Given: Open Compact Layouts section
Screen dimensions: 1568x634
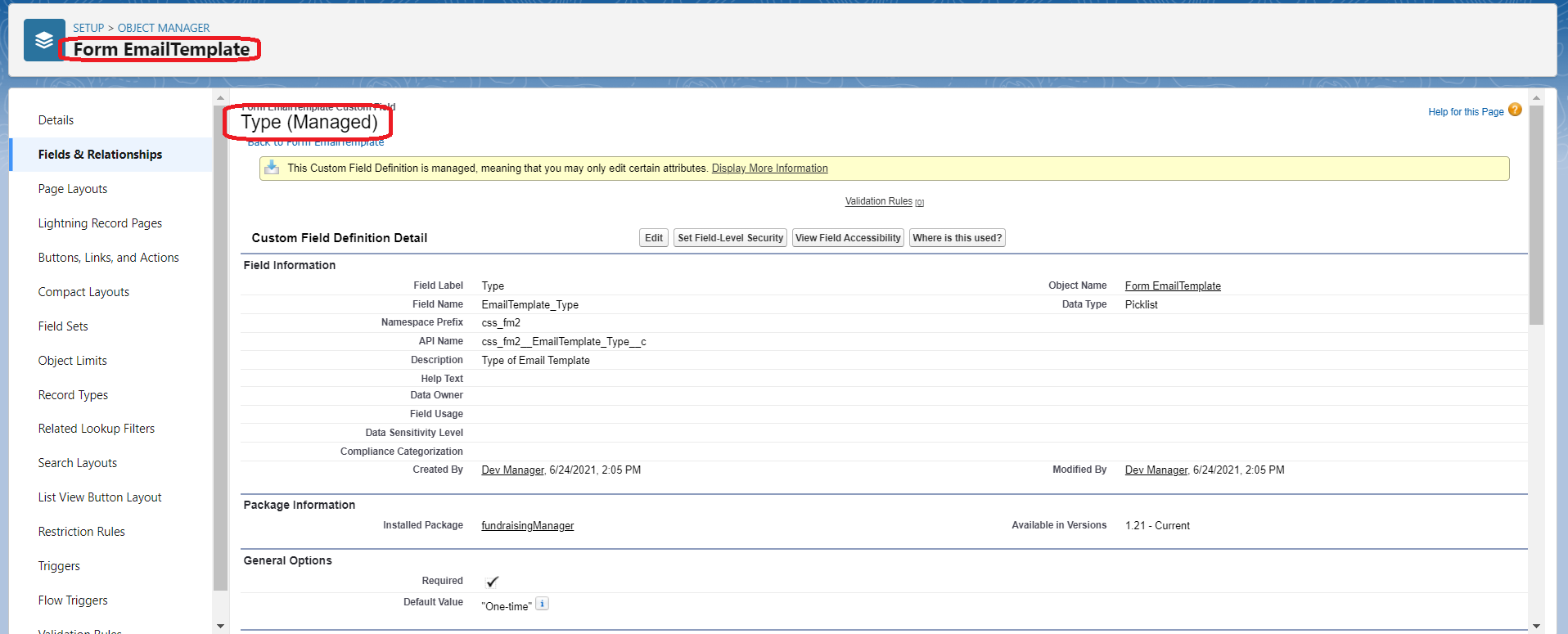Looking at the screenshot, I should tap(83, 292).
